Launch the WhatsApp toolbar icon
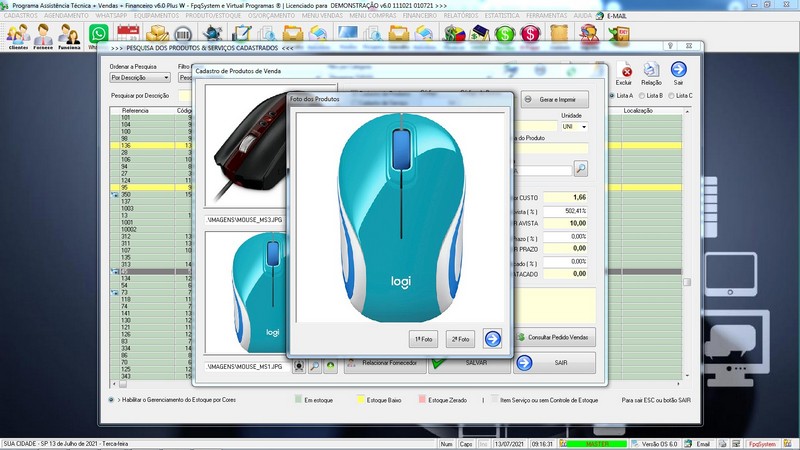Image resolution: width=800 pixels, height=450 pixels. tap(98, 34)
